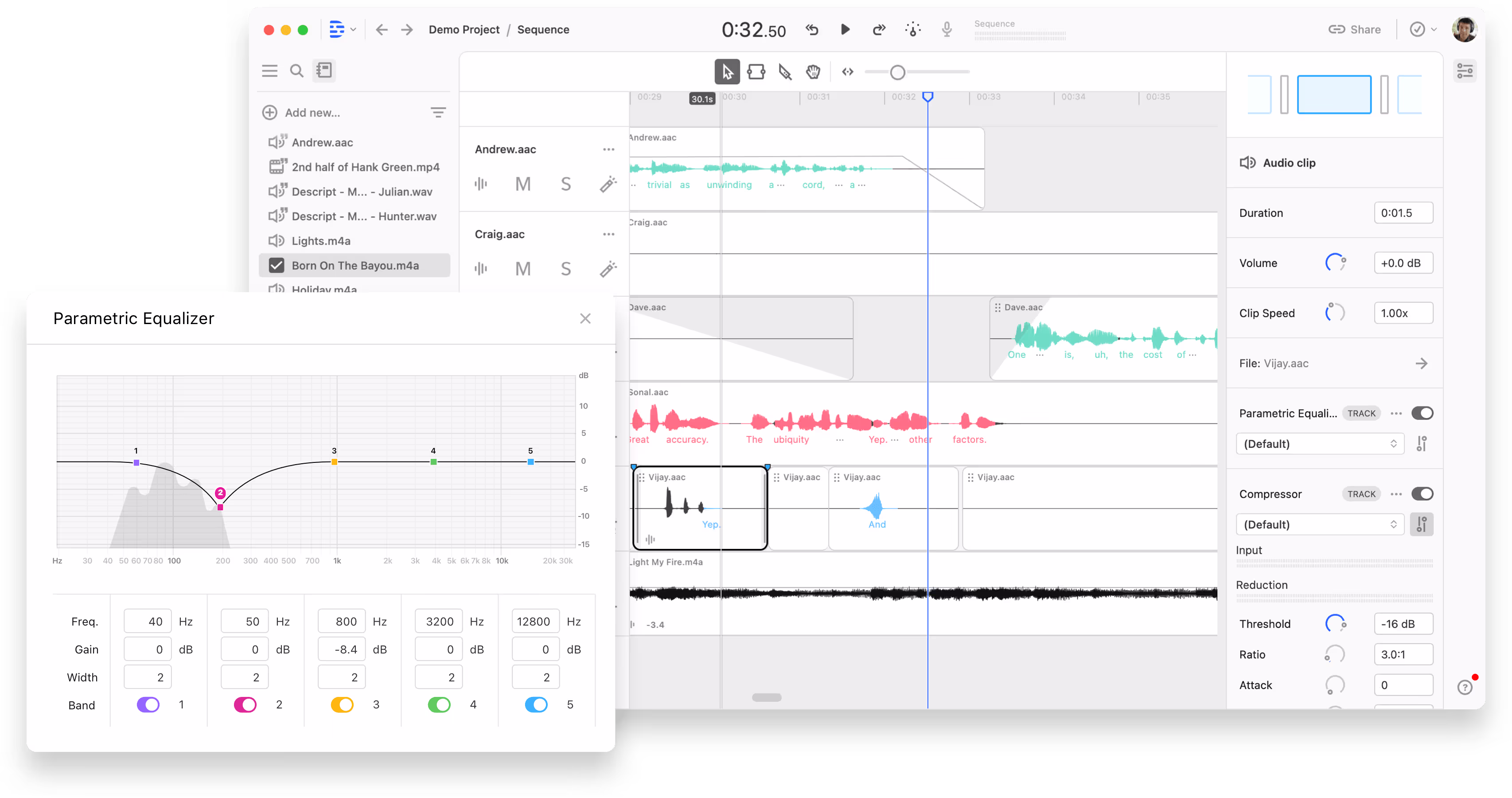Click the Duration input field

(x=1403, y=212)
